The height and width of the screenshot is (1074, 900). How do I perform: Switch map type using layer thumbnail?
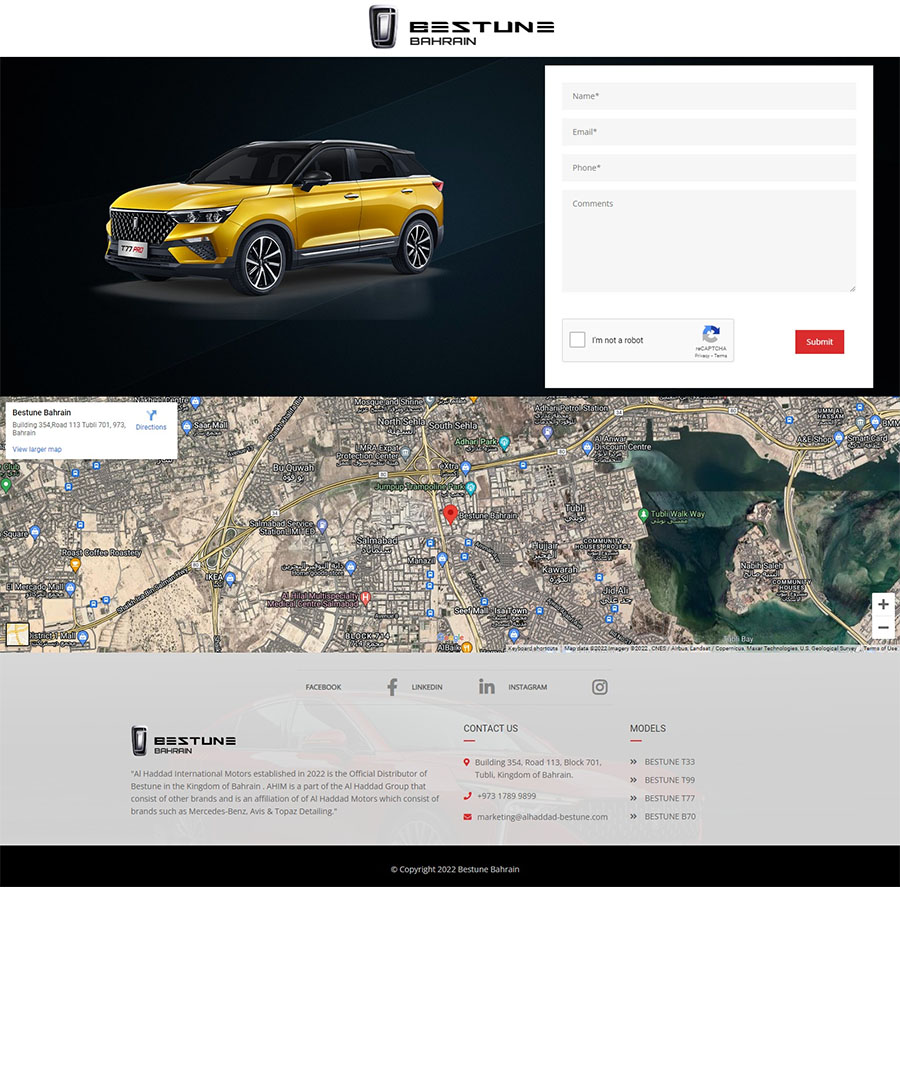[17, 634]
